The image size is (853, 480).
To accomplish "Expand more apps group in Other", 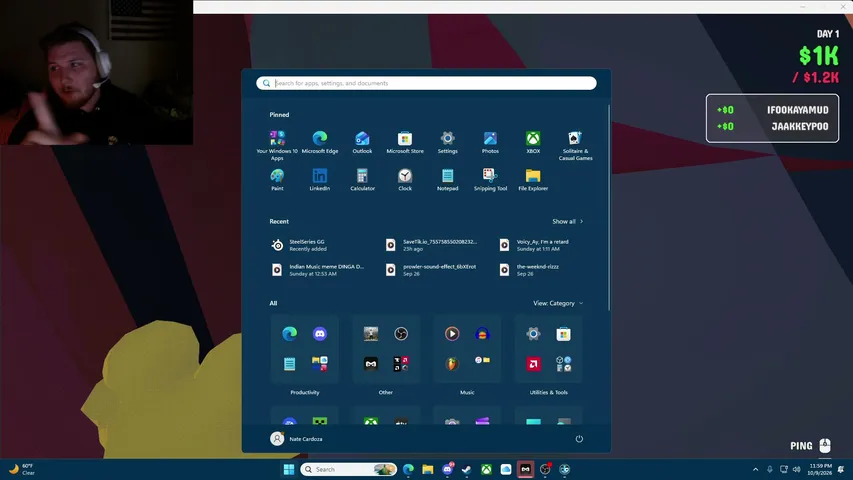I will pyautogui.click(x=401, y=364).
